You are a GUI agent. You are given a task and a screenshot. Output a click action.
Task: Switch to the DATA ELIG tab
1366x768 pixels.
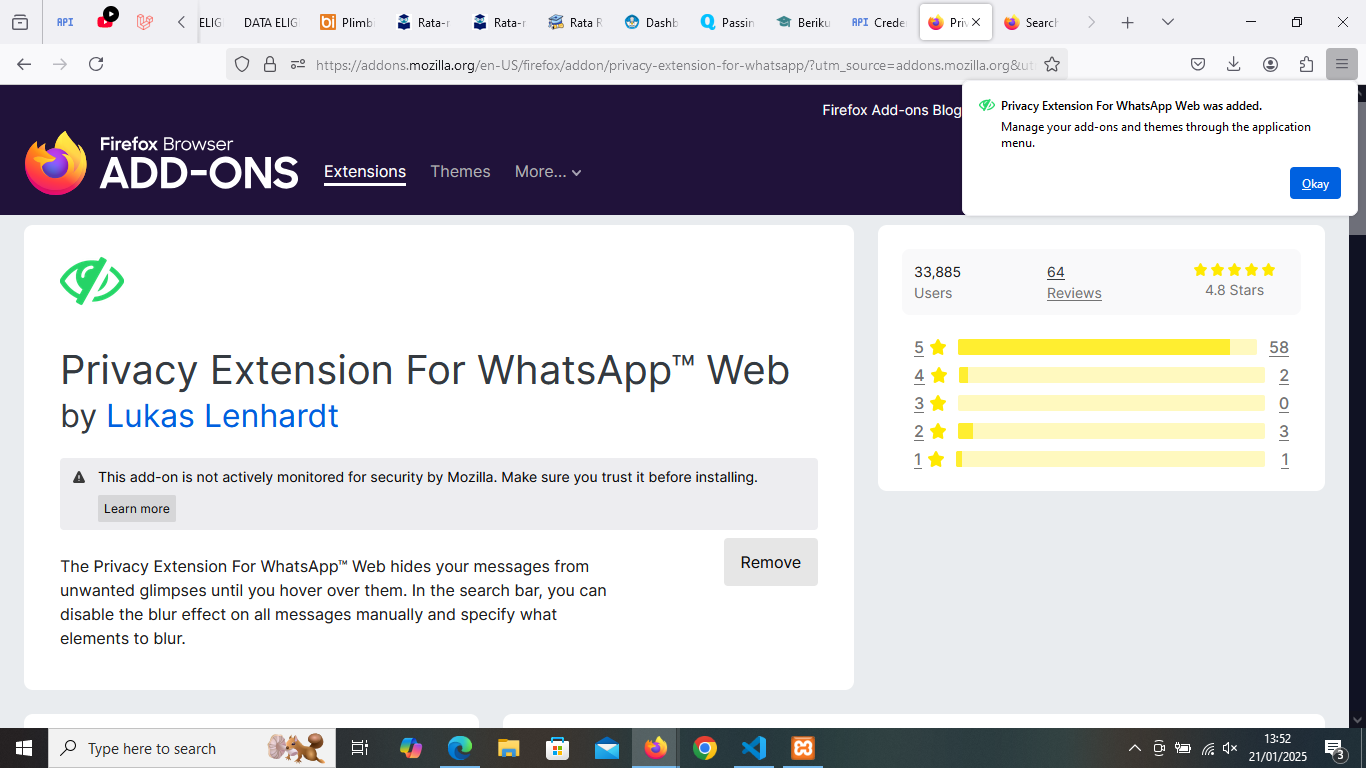270,22
